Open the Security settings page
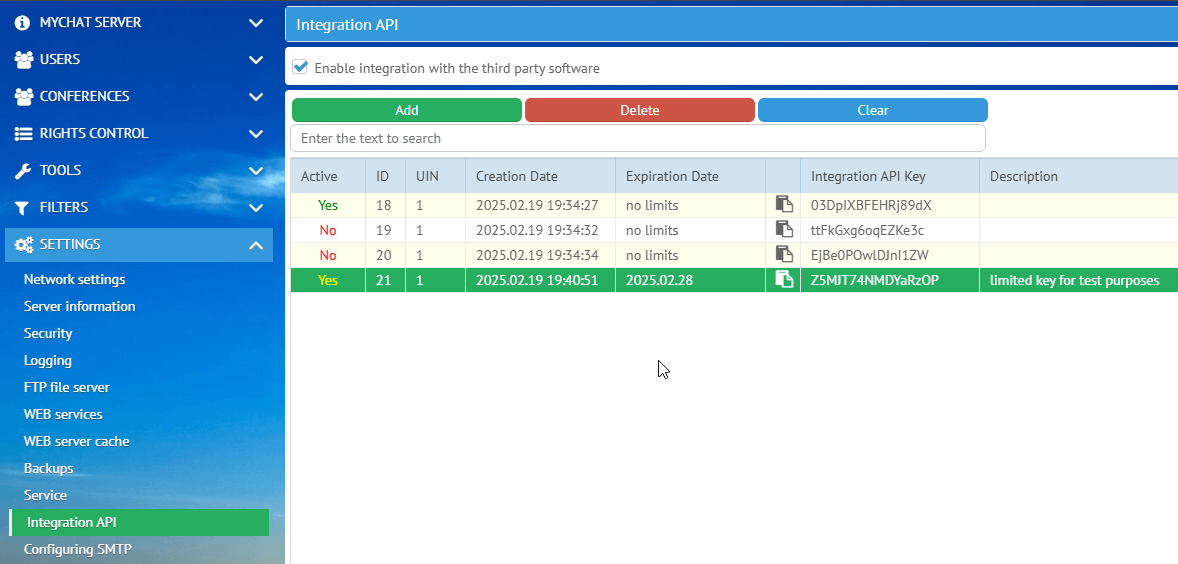 coord(48,333)
